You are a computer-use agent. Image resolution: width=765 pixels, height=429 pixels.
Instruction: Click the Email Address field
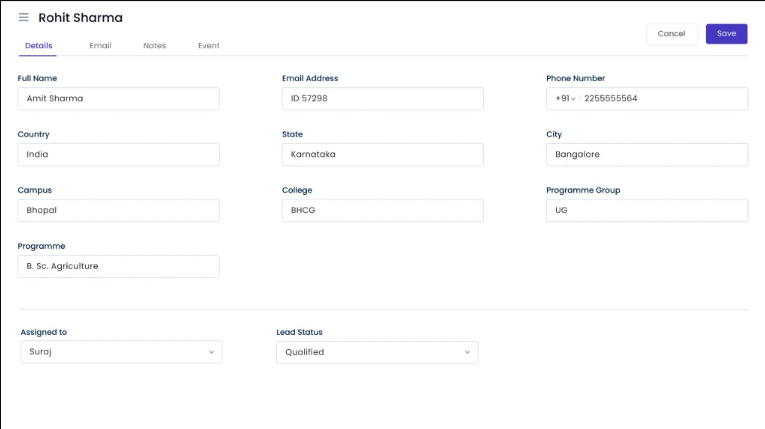tap(382, 99)
